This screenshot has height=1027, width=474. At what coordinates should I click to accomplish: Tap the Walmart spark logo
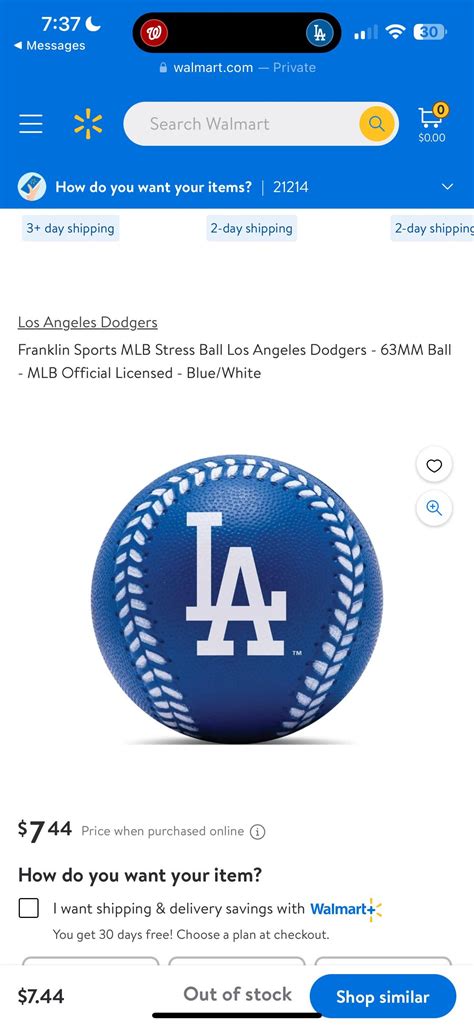point(88,124)
